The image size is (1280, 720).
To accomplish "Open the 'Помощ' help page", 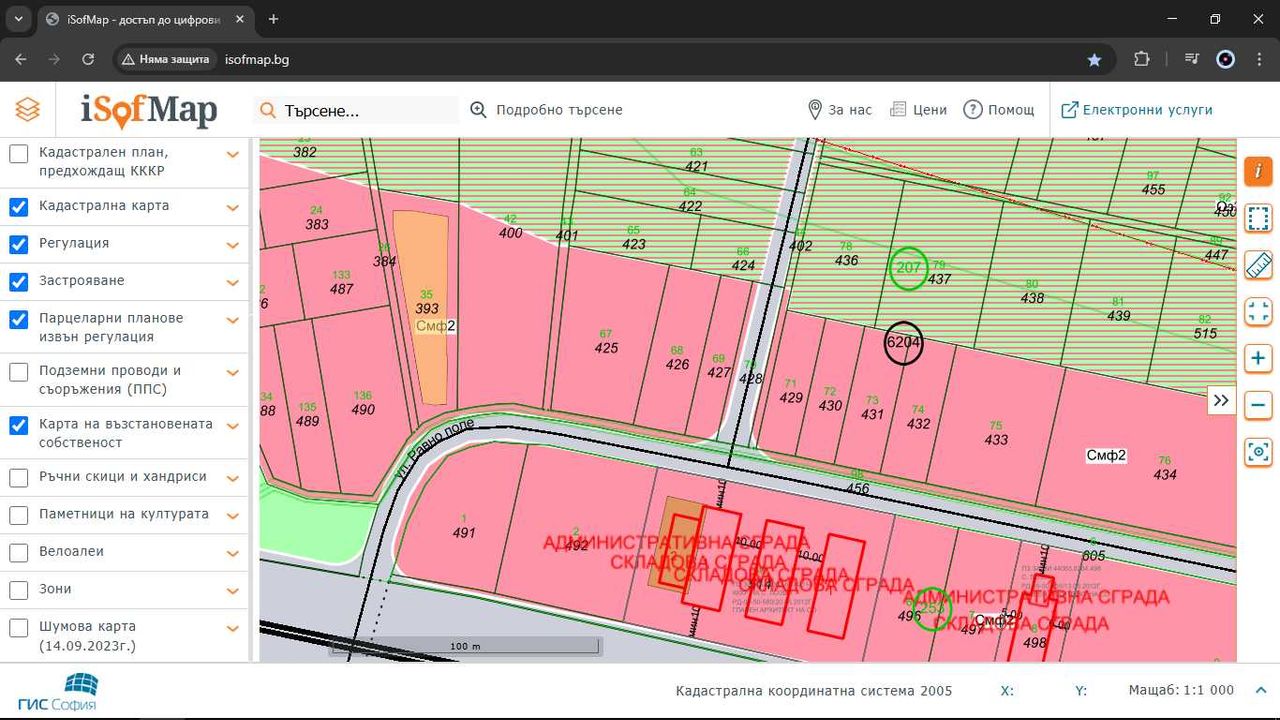I will point(999,110).
